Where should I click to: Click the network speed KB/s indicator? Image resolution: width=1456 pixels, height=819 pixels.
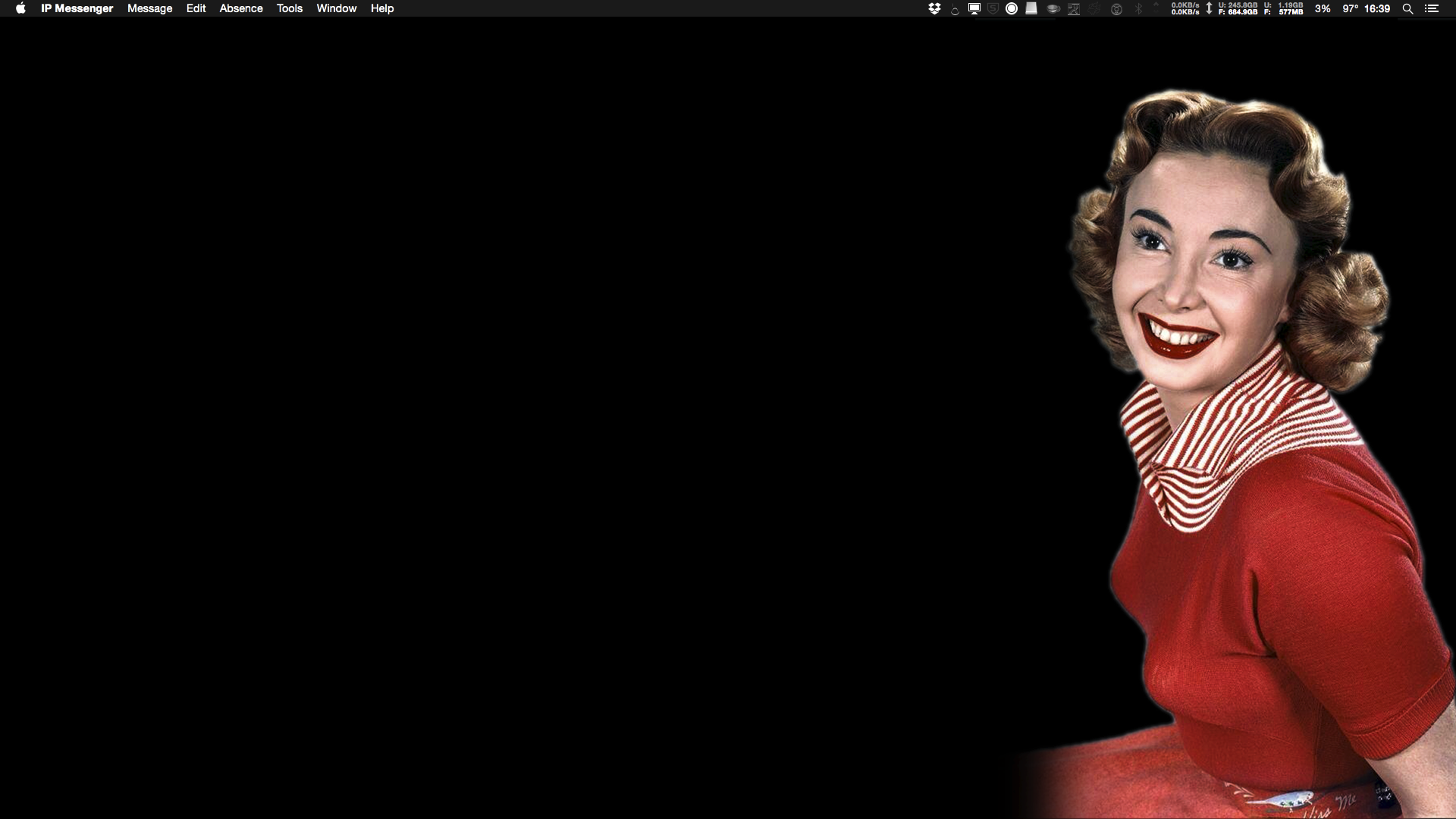pos(1185,8)
